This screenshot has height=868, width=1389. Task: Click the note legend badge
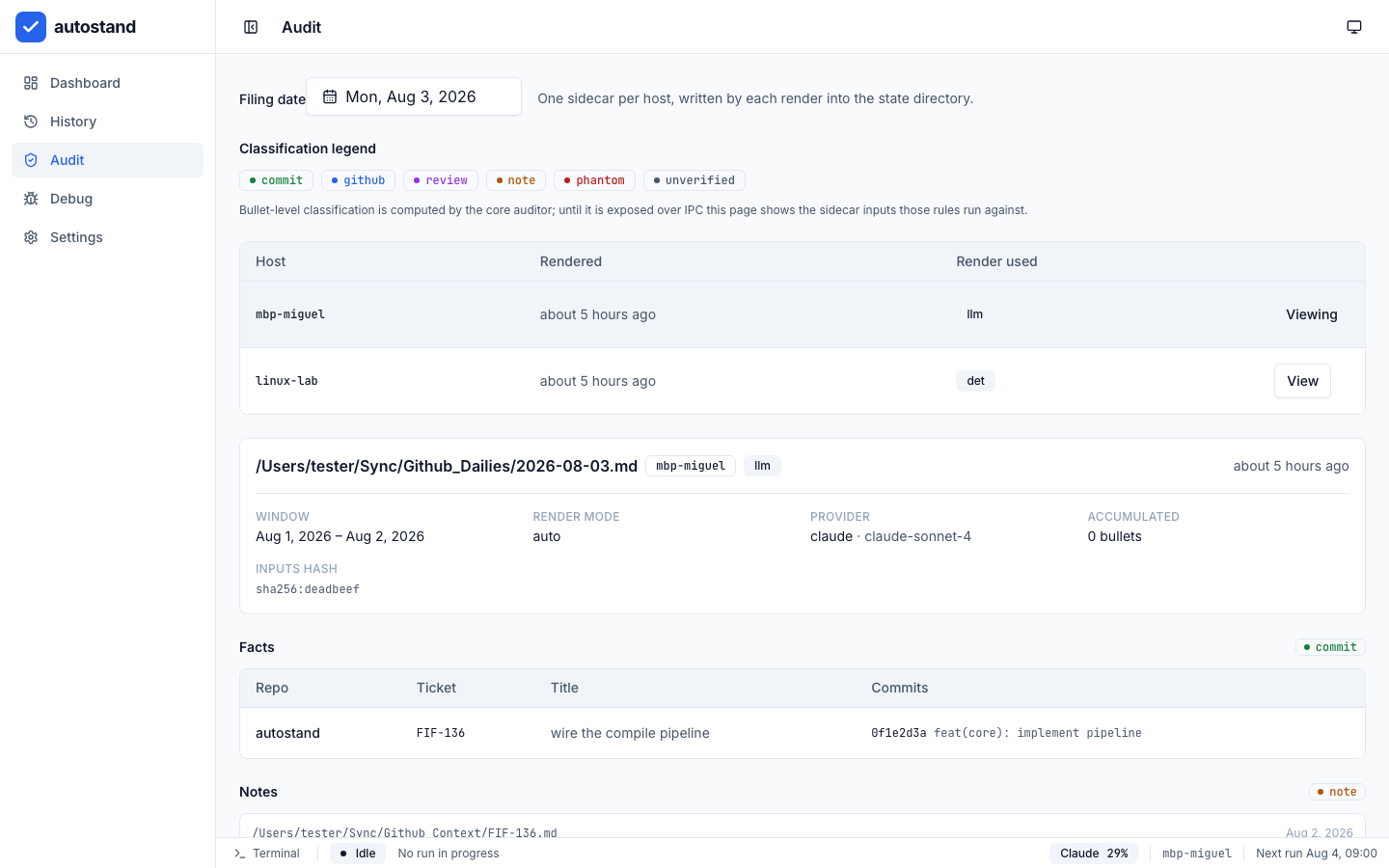(516, 180)
